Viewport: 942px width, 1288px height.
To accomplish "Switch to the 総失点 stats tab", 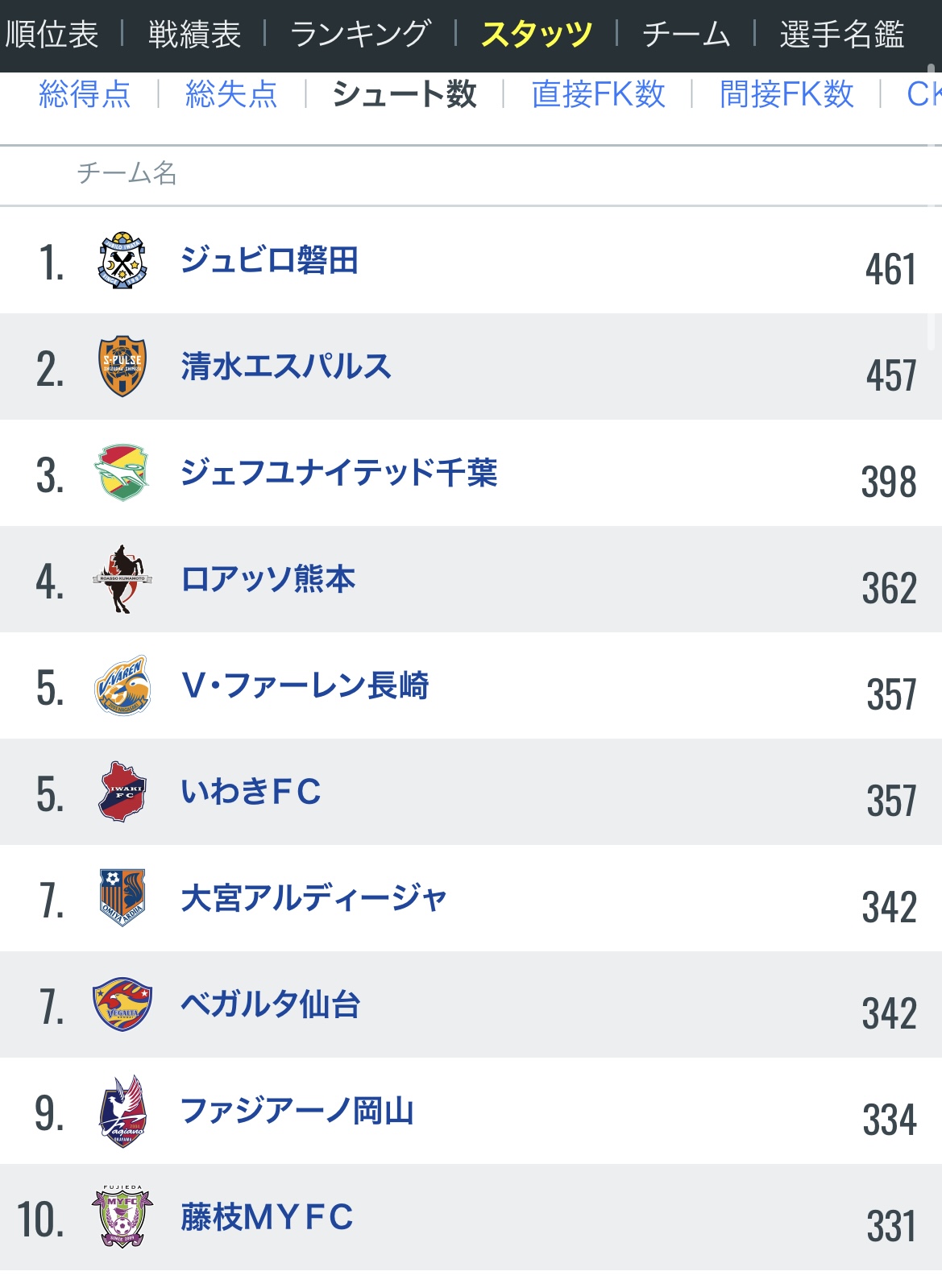I will point(231,94).
